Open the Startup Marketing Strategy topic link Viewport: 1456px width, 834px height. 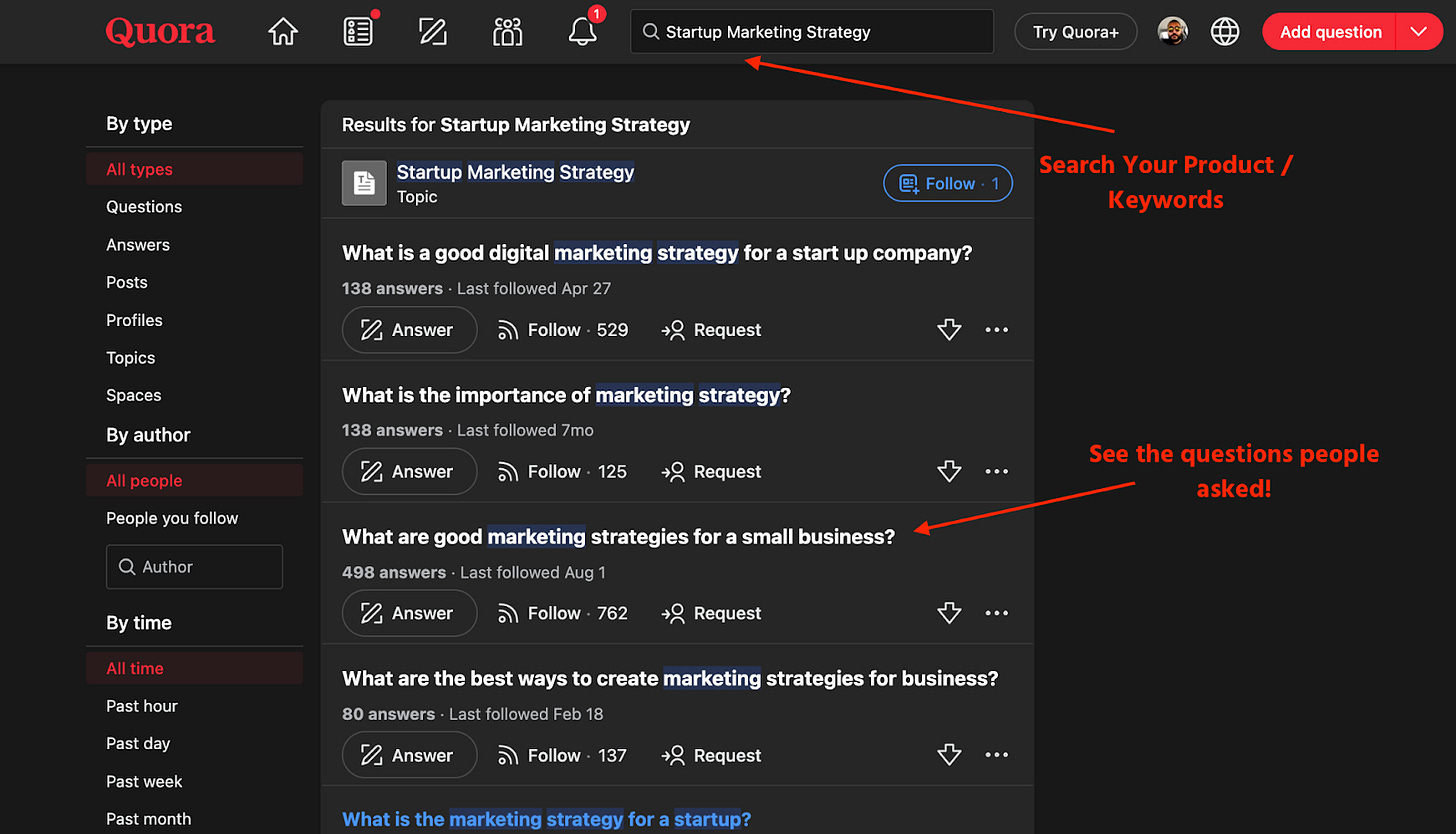pos(515,172)
